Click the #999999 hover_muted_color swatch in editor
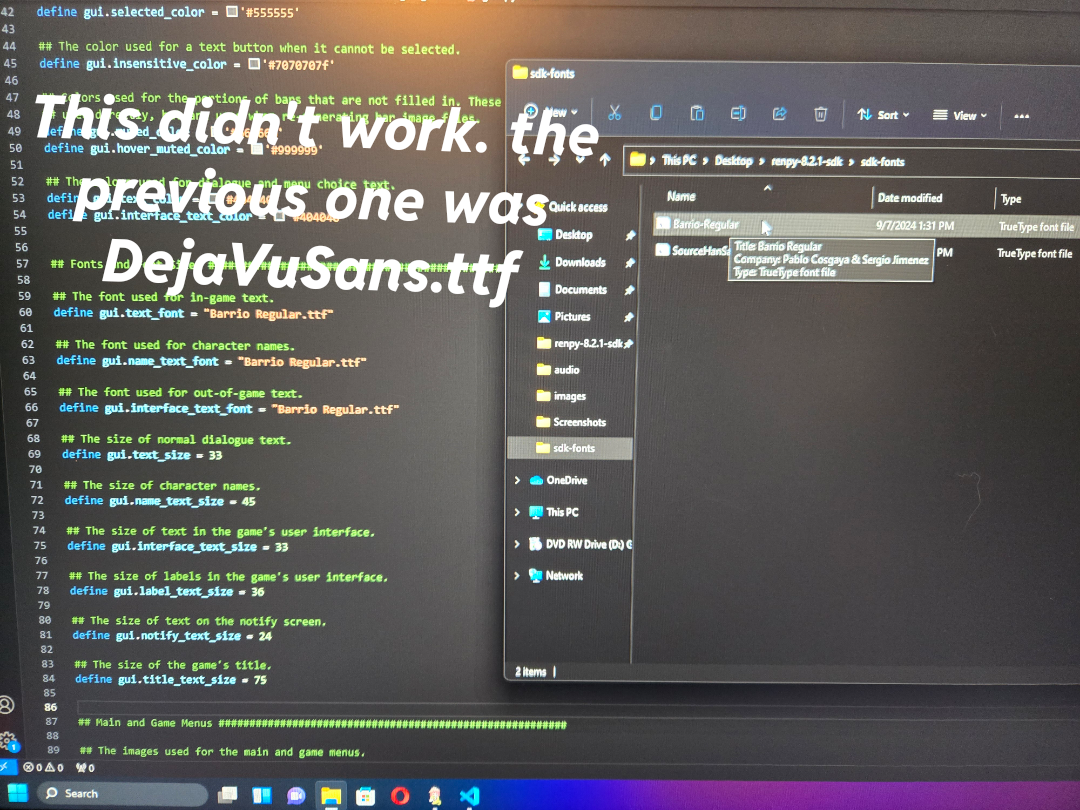The width and height of the screenshot is (1080, 810). pos(258,149)
